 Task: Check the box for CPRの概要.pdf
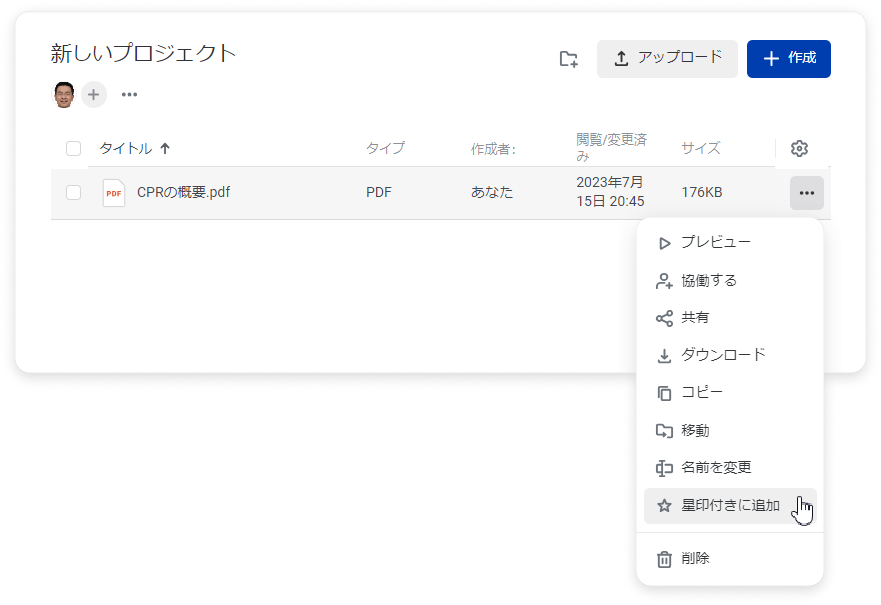74,193
